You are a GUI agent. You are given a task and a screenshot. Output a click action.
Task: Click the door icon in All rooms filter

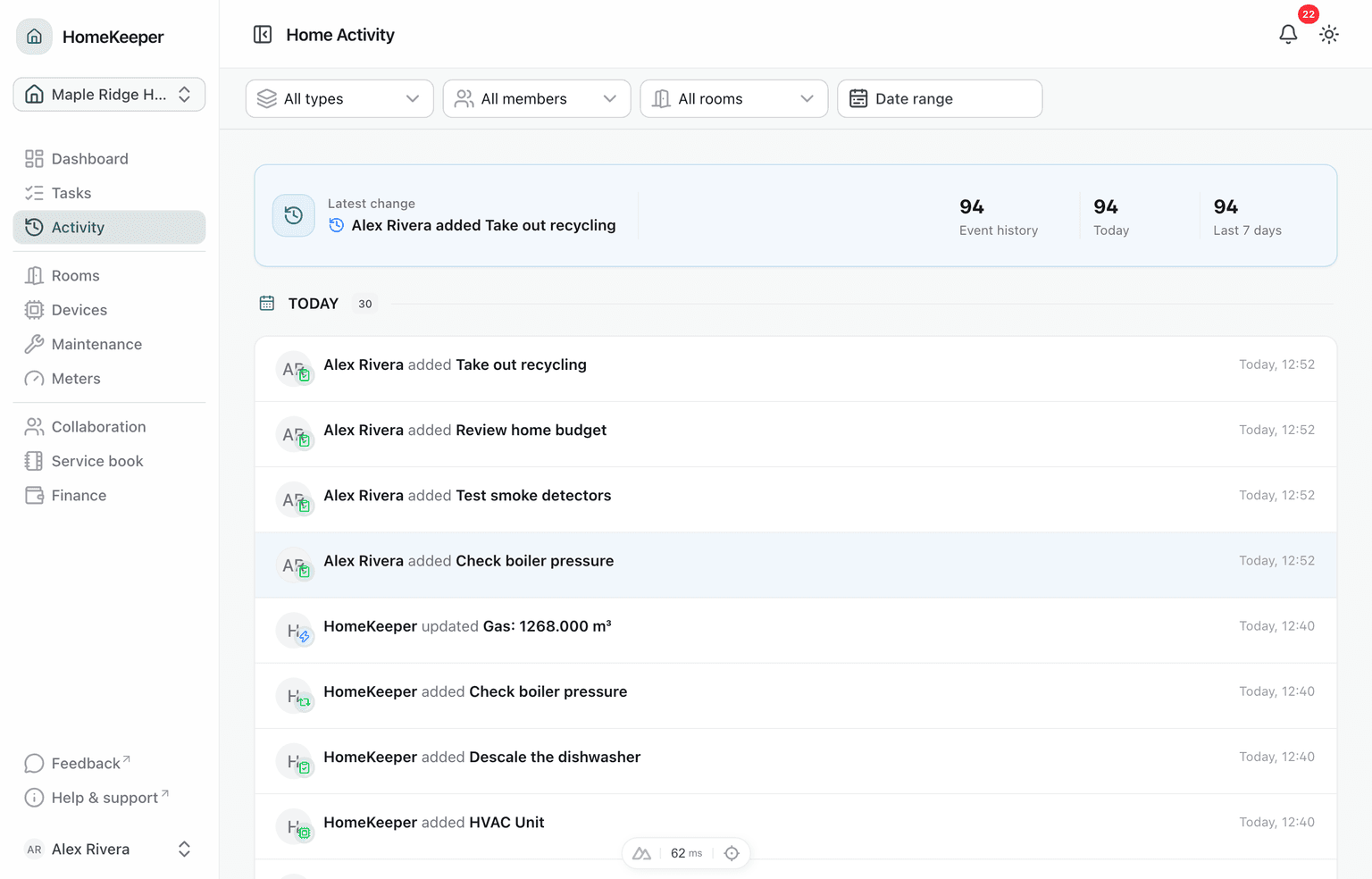pos(661,98)
